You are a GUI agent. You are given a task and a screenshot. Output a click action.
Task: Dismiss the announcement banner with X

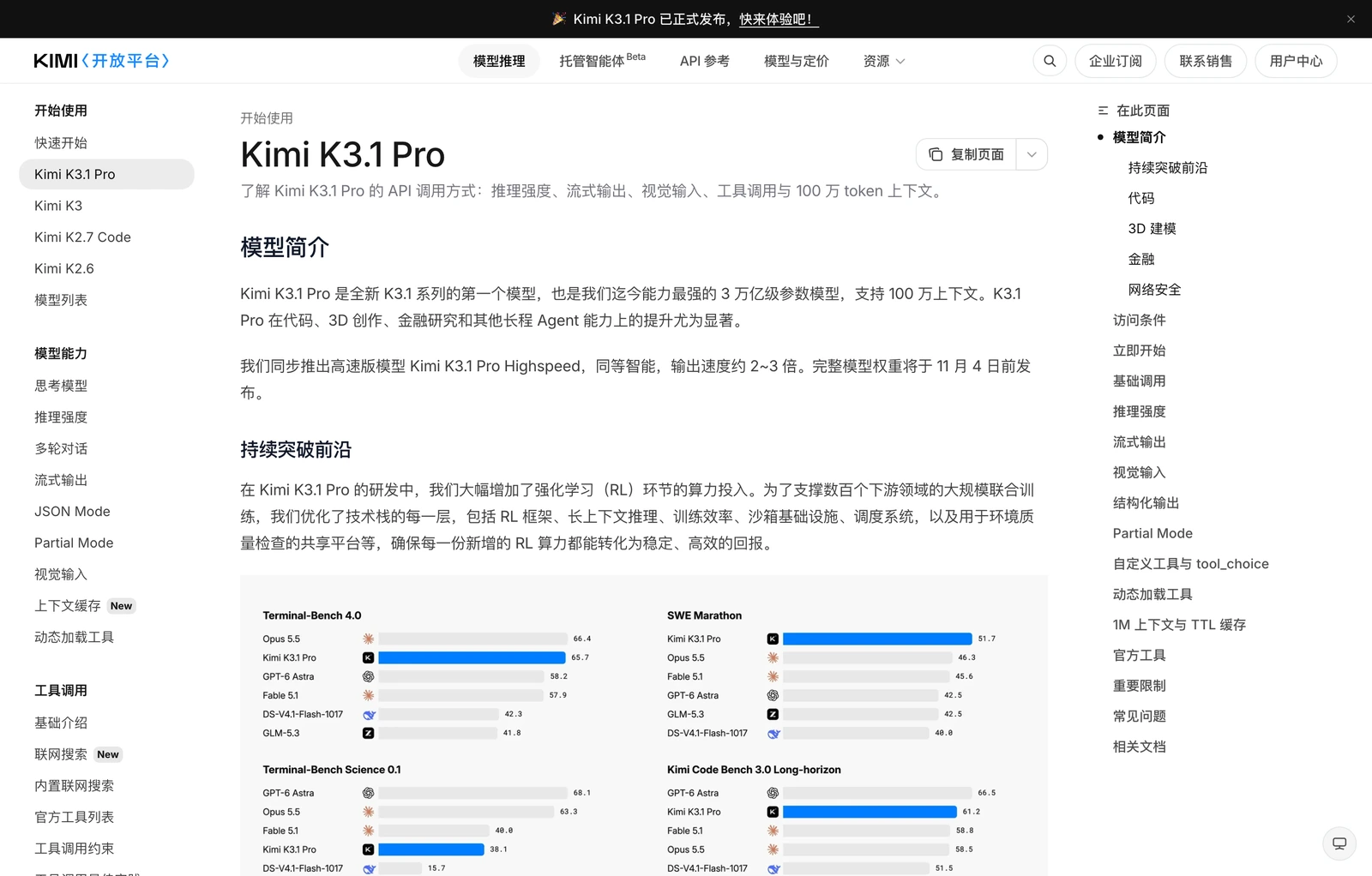[x=1351, y=19]
